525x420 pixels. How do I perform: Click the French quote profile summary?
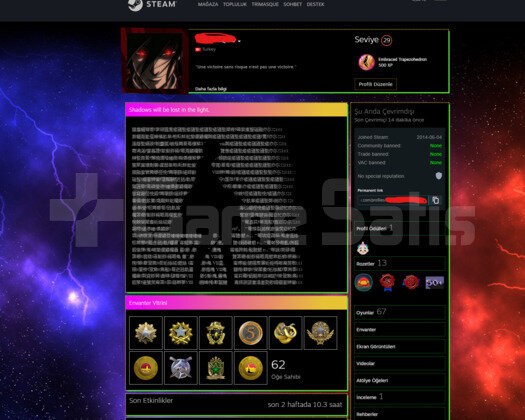point(245,67)
